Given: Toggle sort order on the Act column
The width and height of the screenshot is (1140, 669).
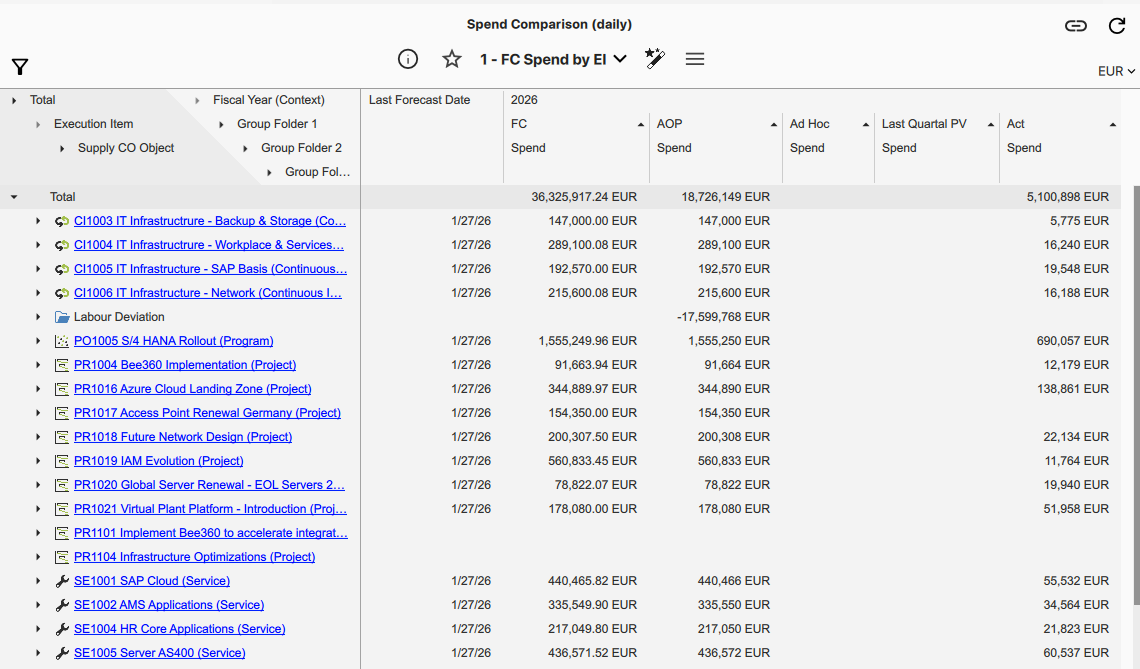Looking at the screenshot, I should pyautogui.click(x=1111, y=123).
